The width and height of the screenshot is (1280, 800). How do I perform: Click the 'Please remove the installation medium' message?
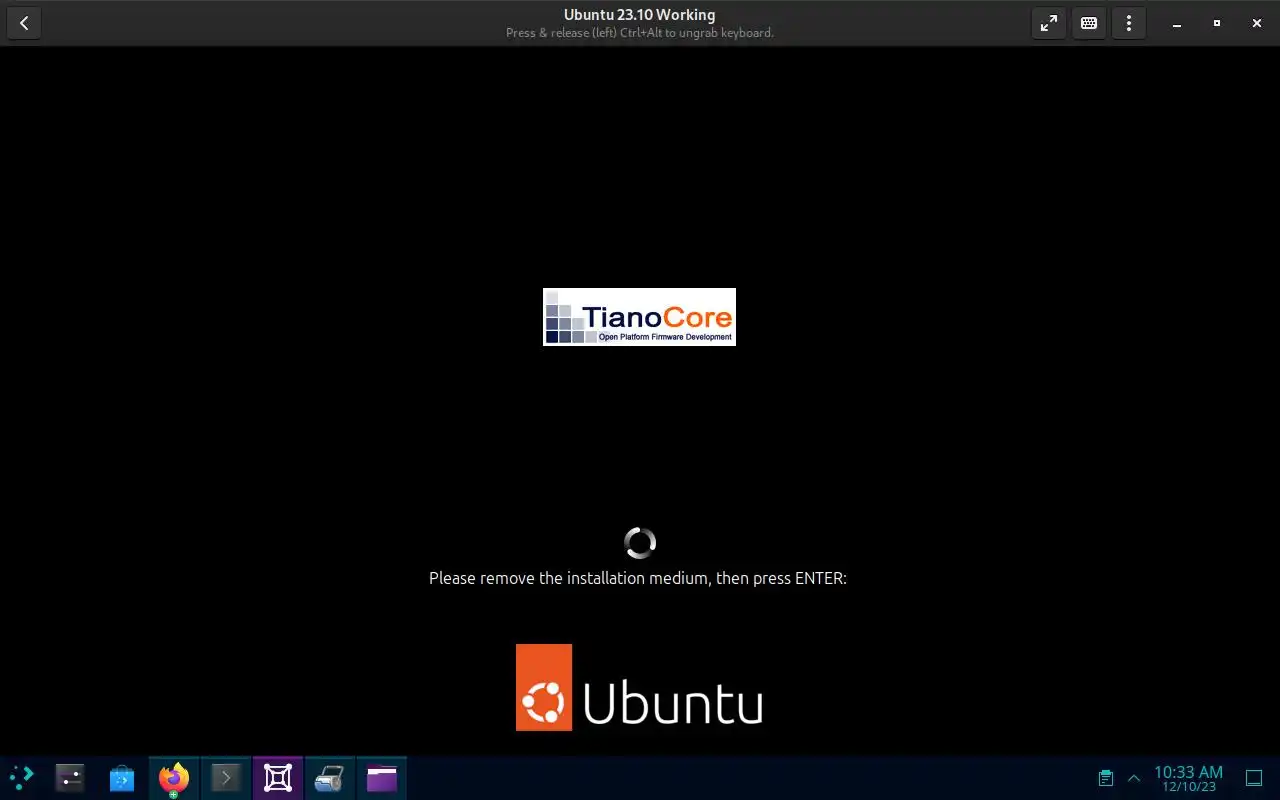coord(638,578)
